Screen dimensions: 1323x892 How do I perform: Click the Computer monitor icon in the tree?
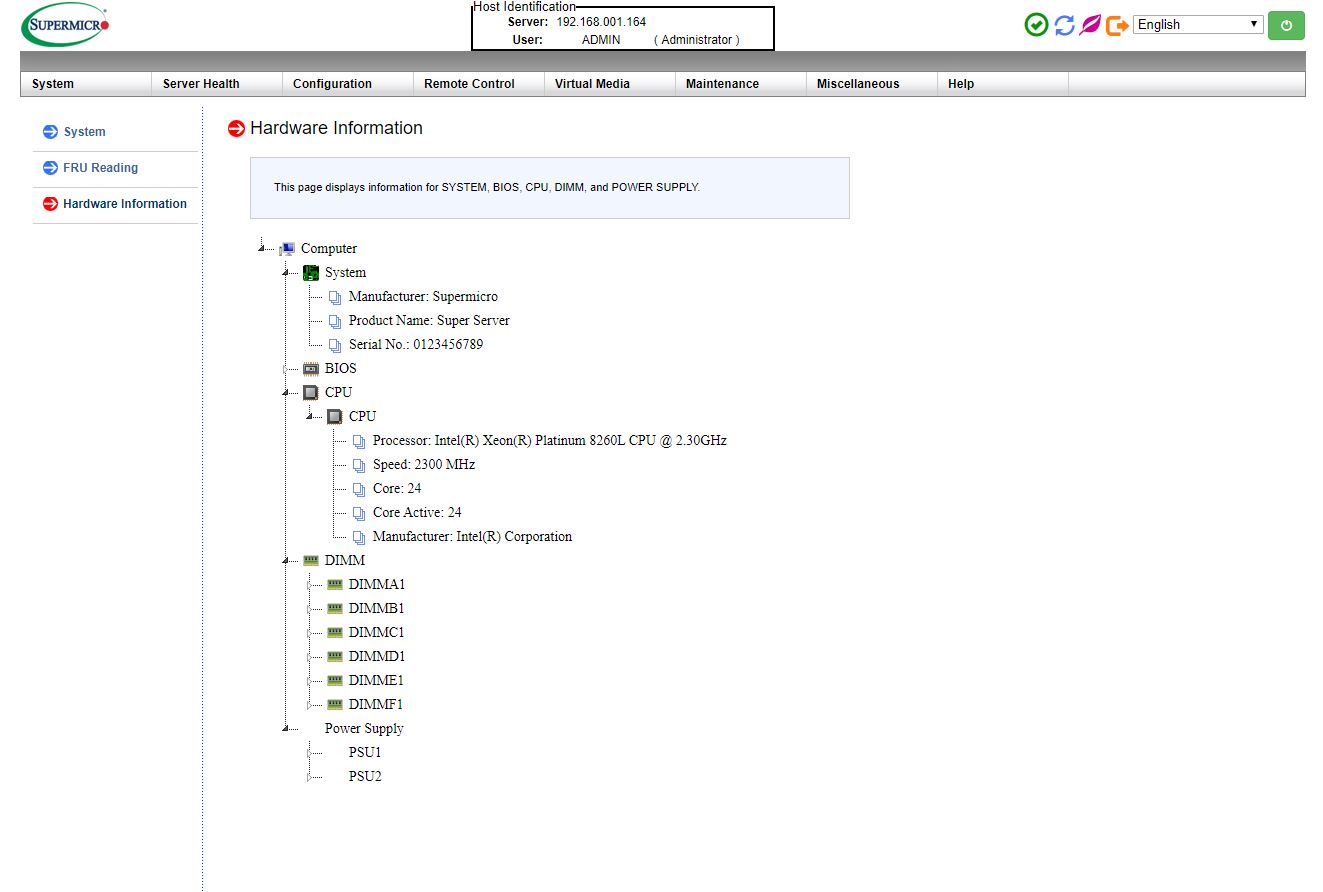click(287, 248)
